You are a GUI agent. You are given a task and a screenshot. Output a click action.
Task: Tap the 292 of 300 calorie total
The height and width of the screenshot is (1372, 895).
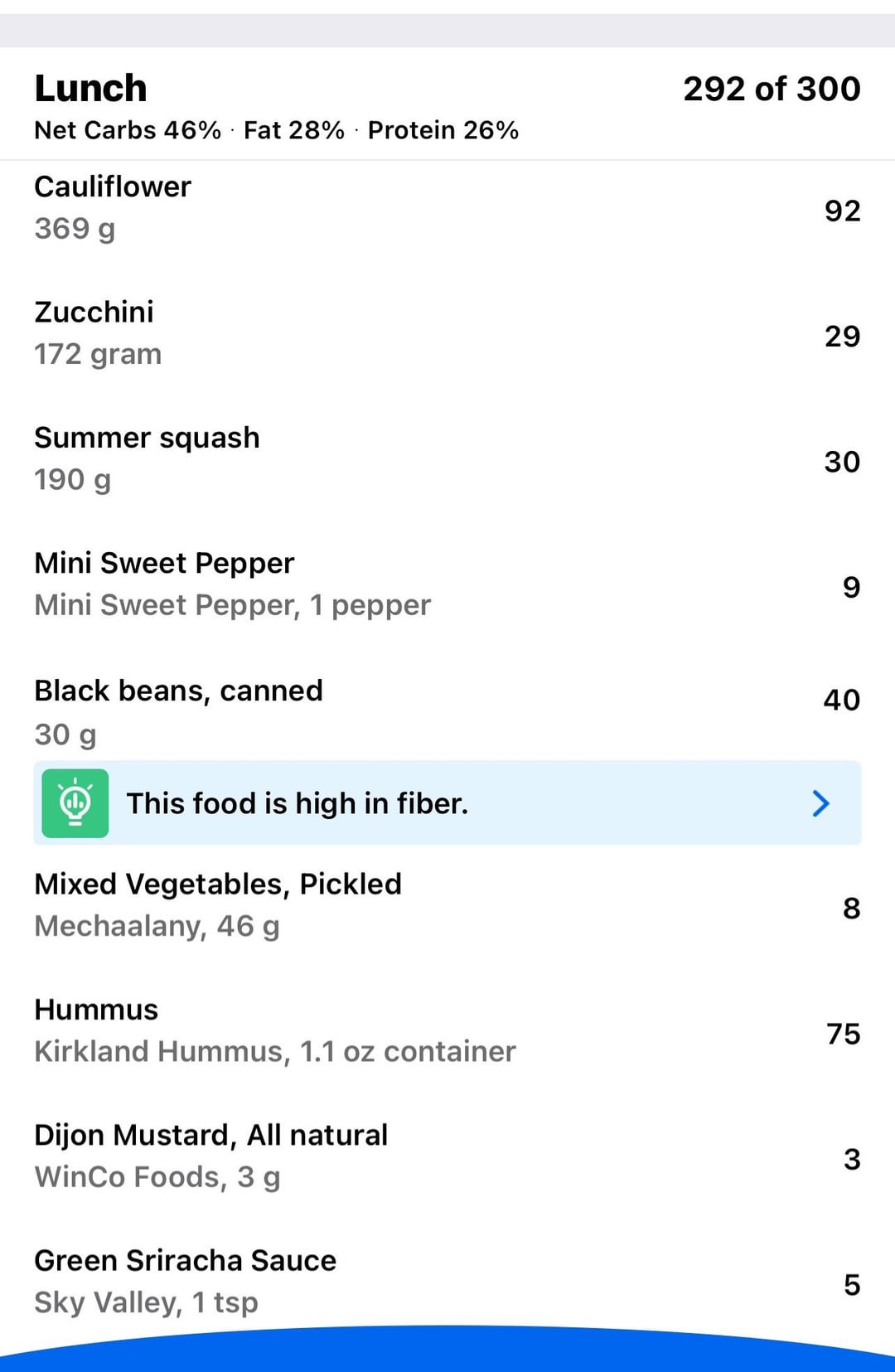click(x=772, y=89)
